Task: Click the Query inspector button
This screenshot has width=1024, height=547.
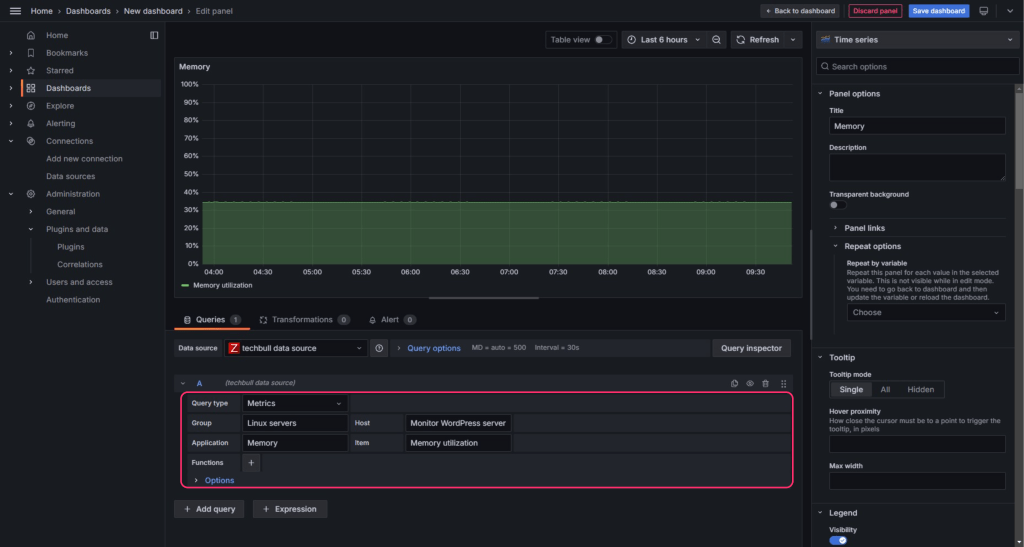Action: point(752,348)
